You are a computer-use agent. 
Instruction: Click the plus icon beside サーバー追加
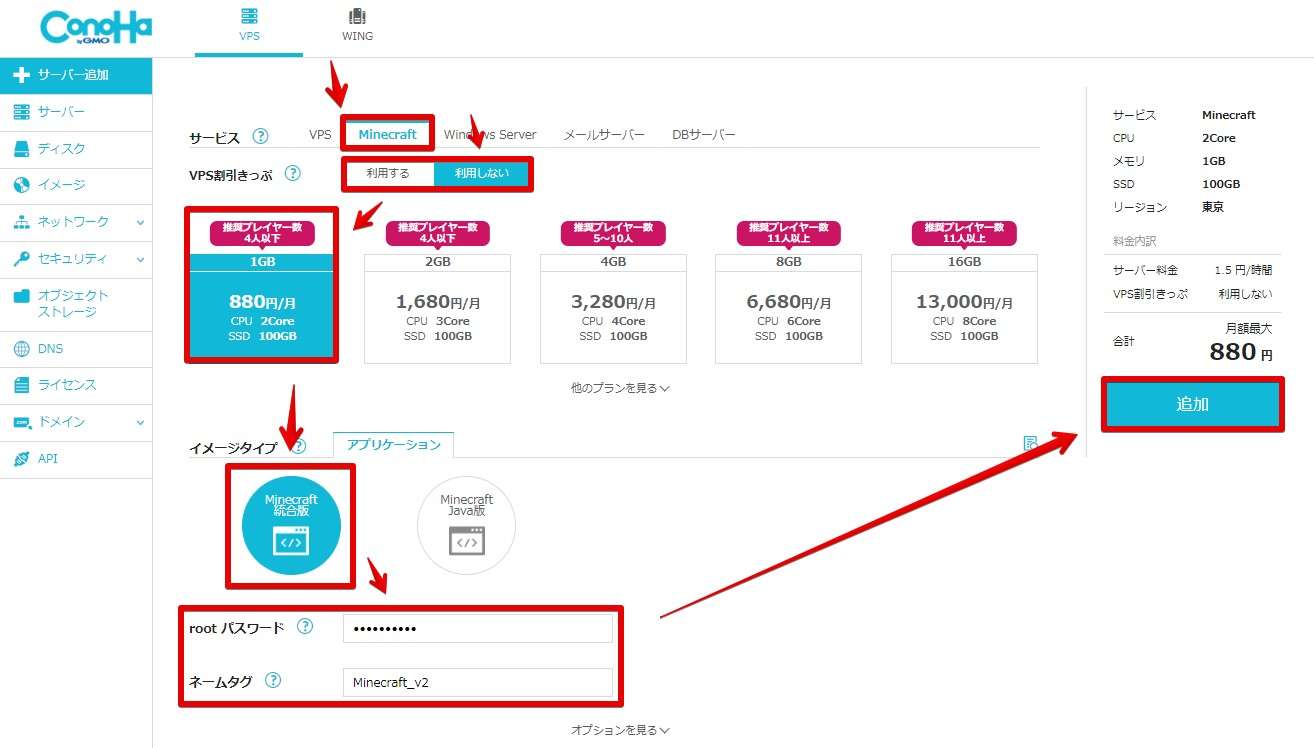pos(21,75)
